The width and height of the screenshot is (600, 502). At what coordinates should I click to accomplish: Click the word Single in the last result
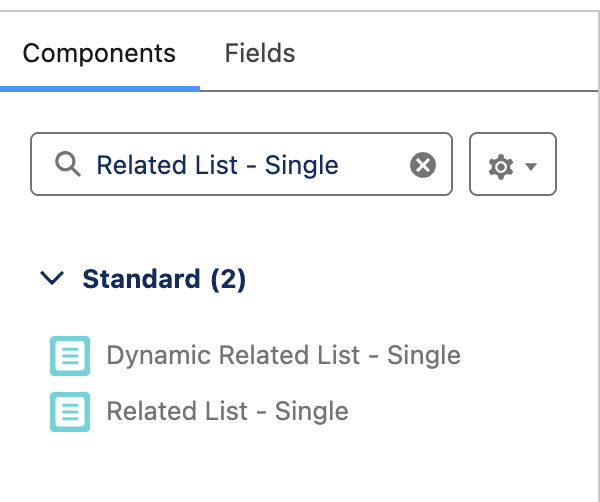(x=311, y=411)
